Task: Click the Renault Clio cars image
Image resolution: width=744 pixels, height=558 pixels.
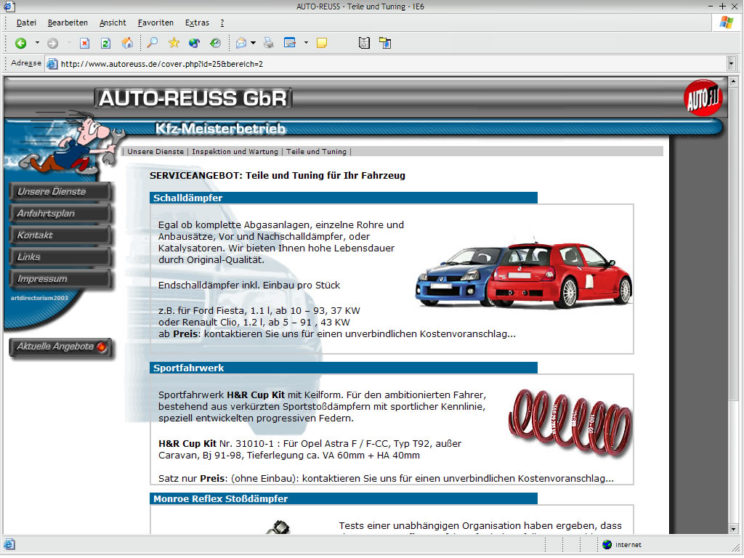Action: 524,274
